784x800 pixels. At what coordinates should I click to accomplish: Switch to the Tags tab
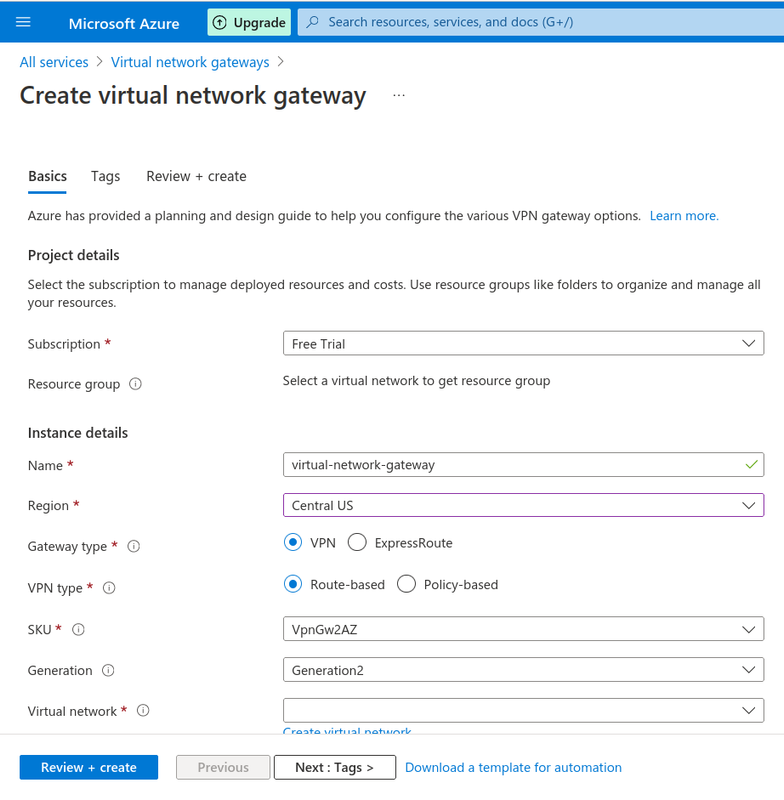106,177
